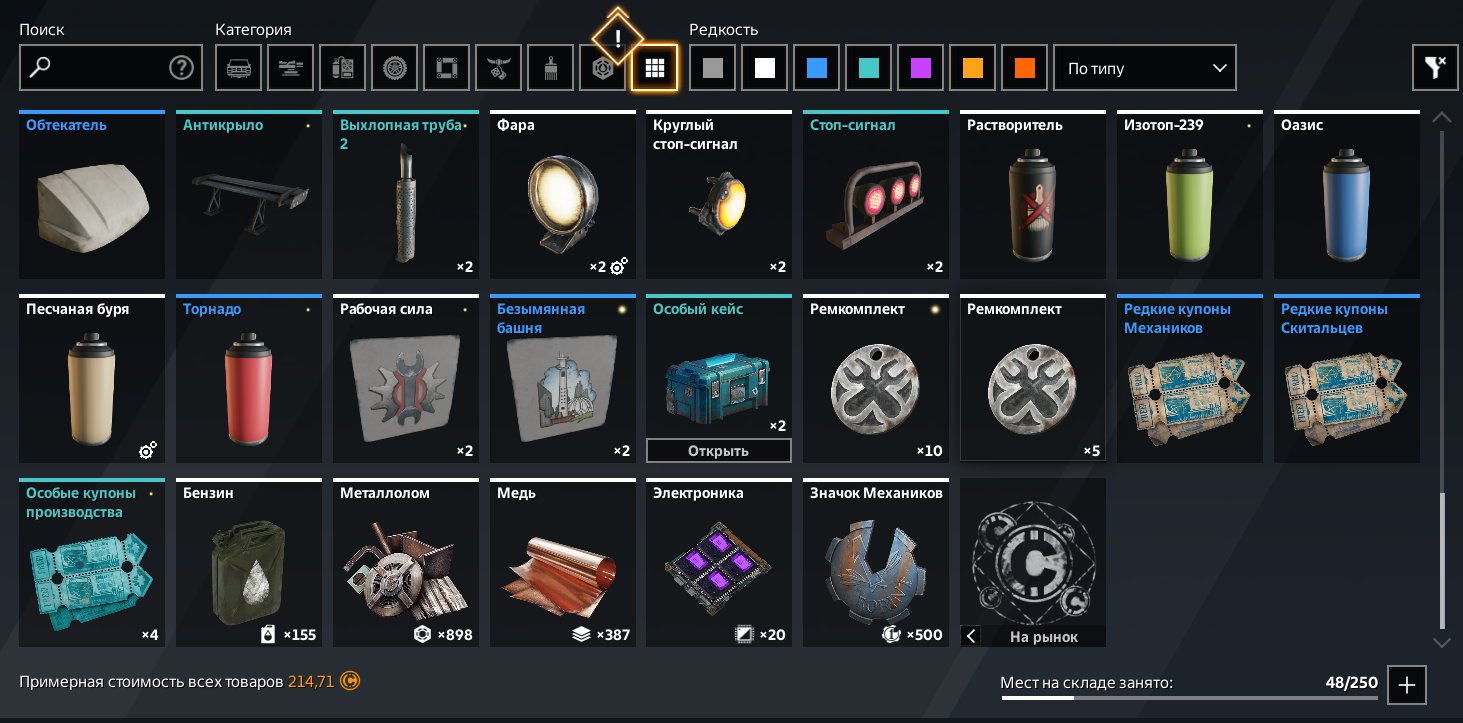Select the blue rarity swatch
Viewport: 1463px width, 723px height.
click(816, 68)
